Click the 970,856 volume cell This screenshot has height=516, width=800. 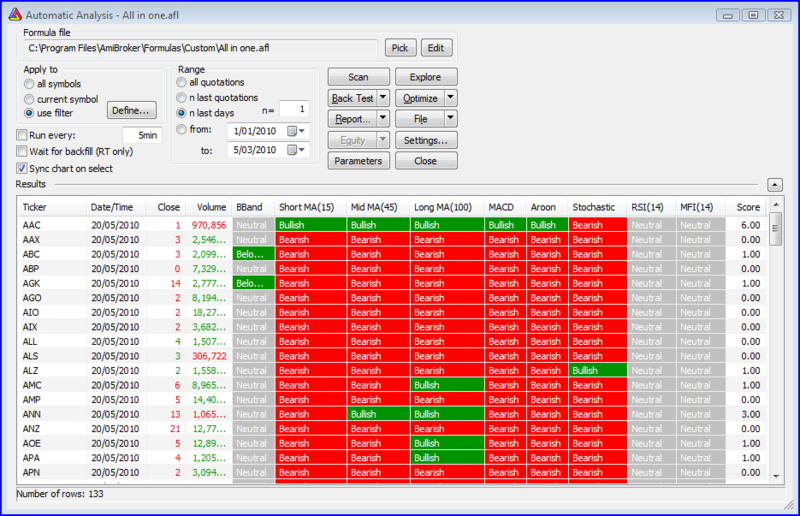point(209,225)
